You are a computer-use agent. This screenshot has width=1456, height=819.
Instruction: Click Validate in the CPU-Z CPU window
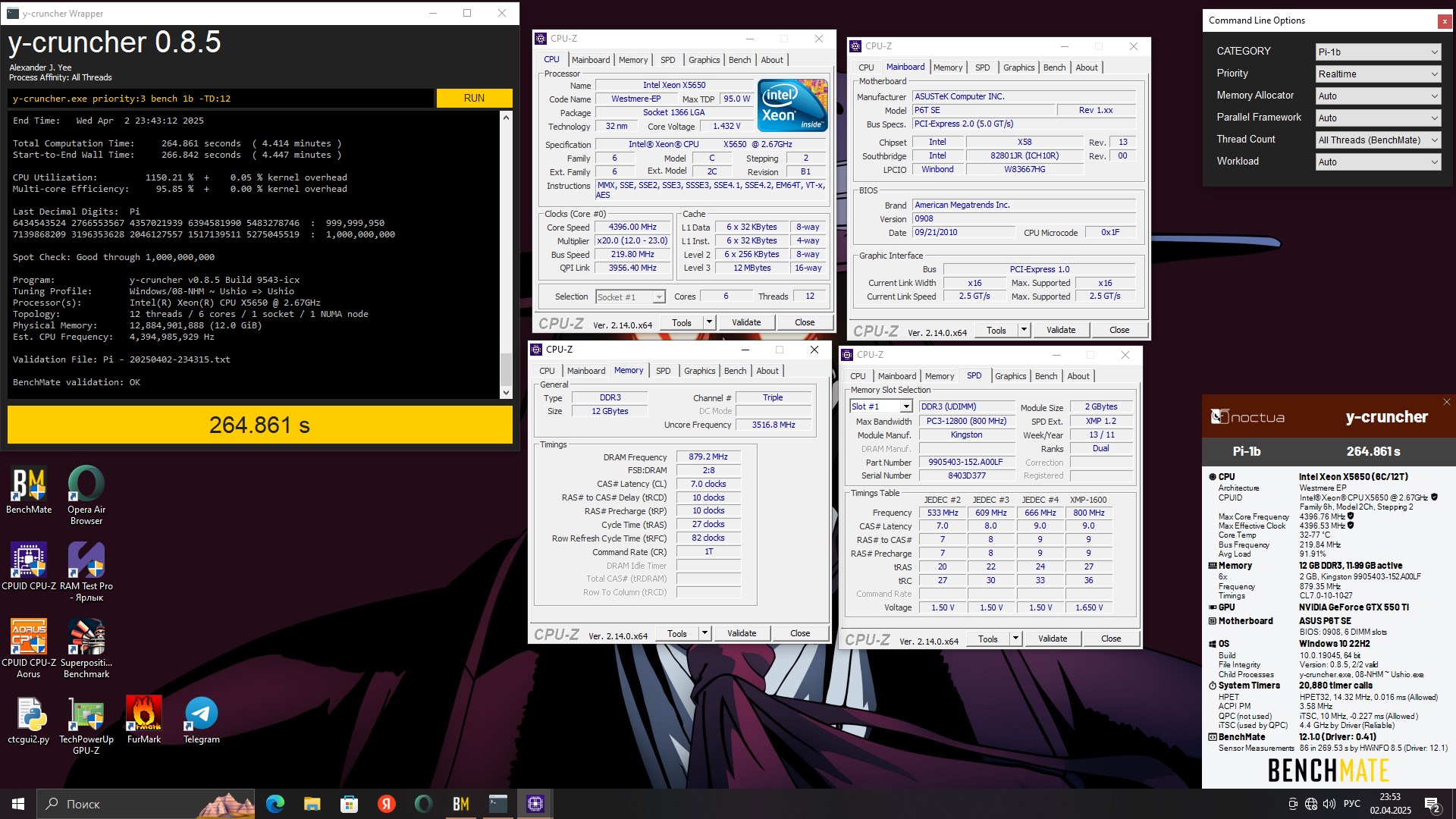pos(746,322)
